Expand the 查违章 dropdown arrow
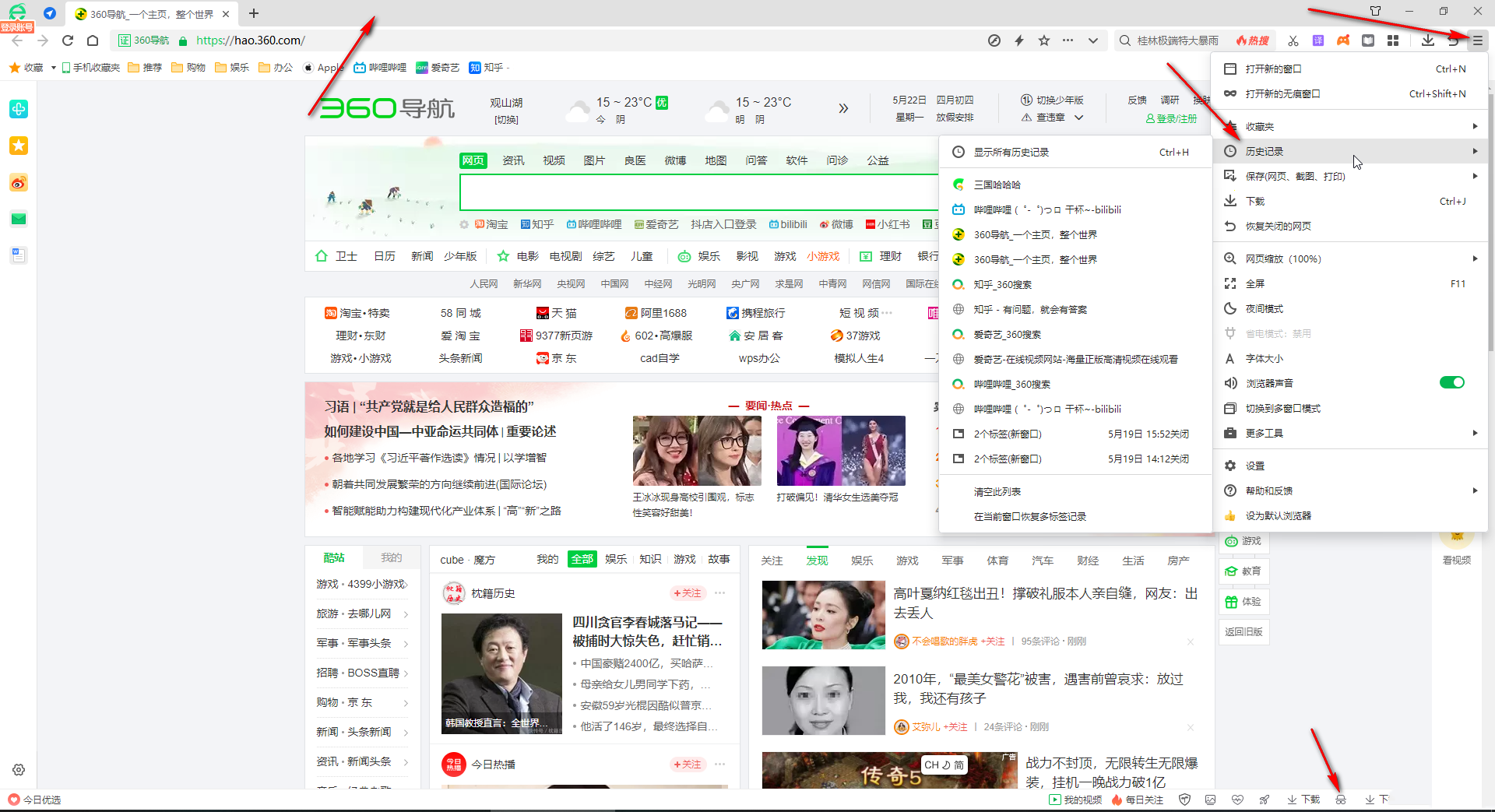 (1078, 118)
